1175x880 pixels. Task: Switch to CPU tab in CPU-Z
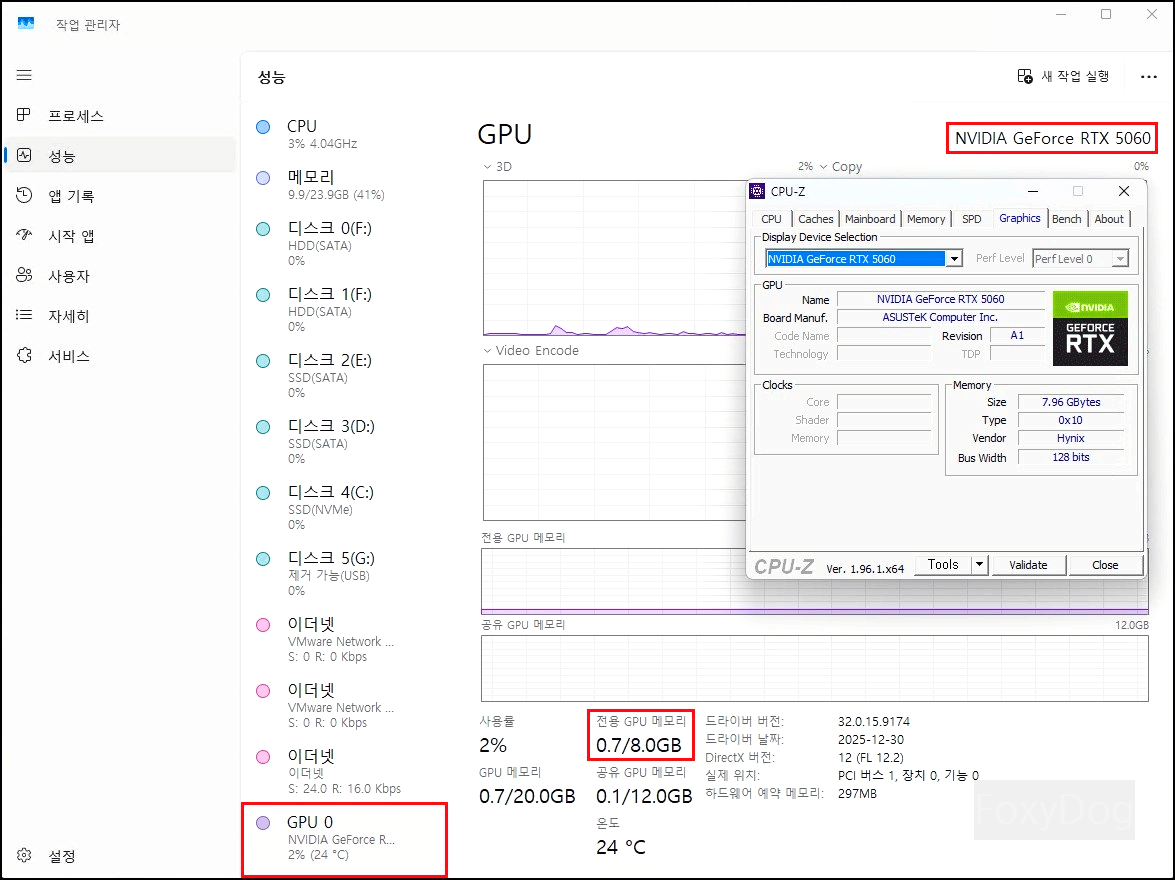[x=771, y=219]
